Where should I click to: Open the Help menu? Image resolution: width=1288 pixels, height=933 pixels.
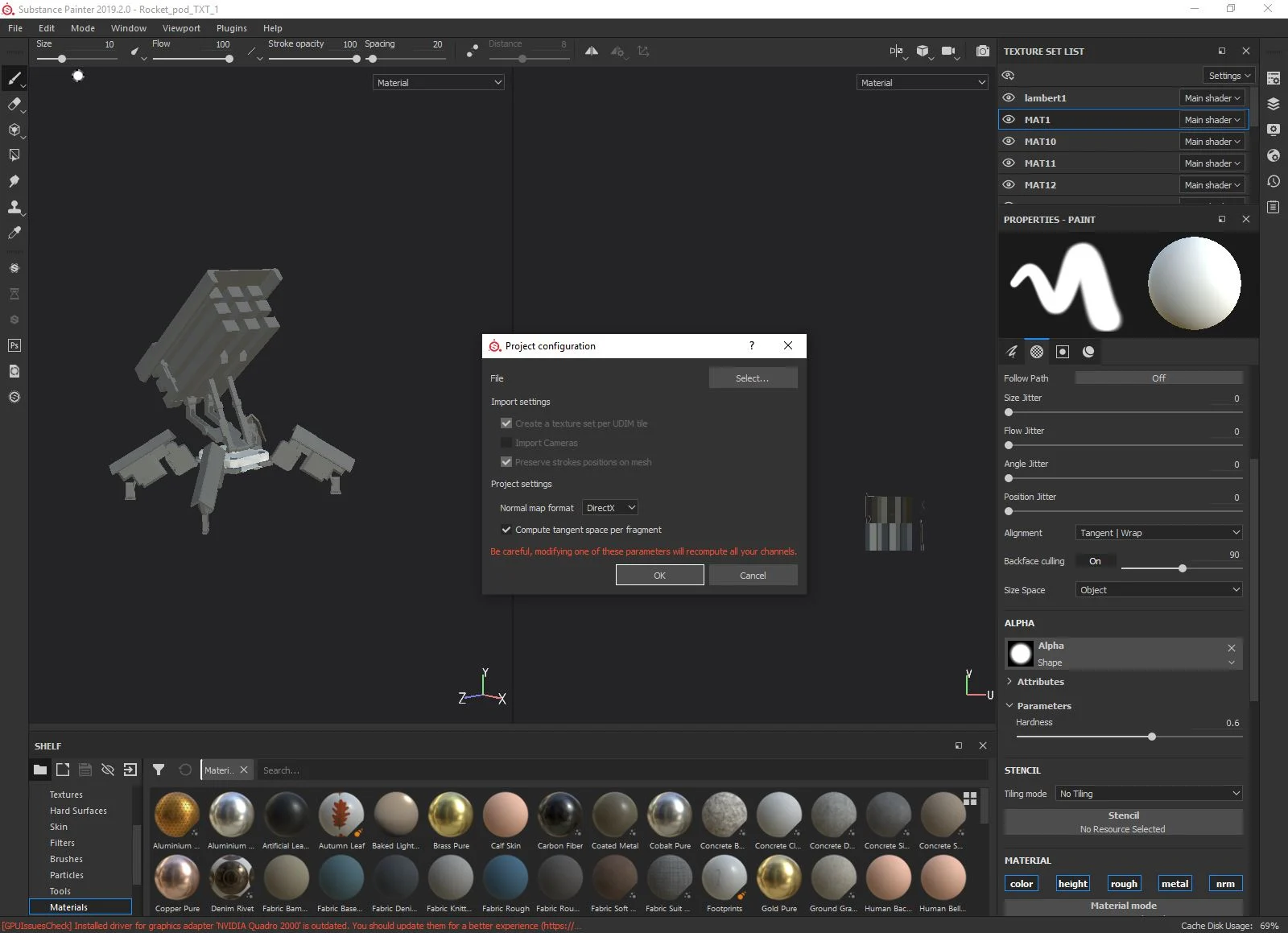pyautogui.click(x=273, y=28)
